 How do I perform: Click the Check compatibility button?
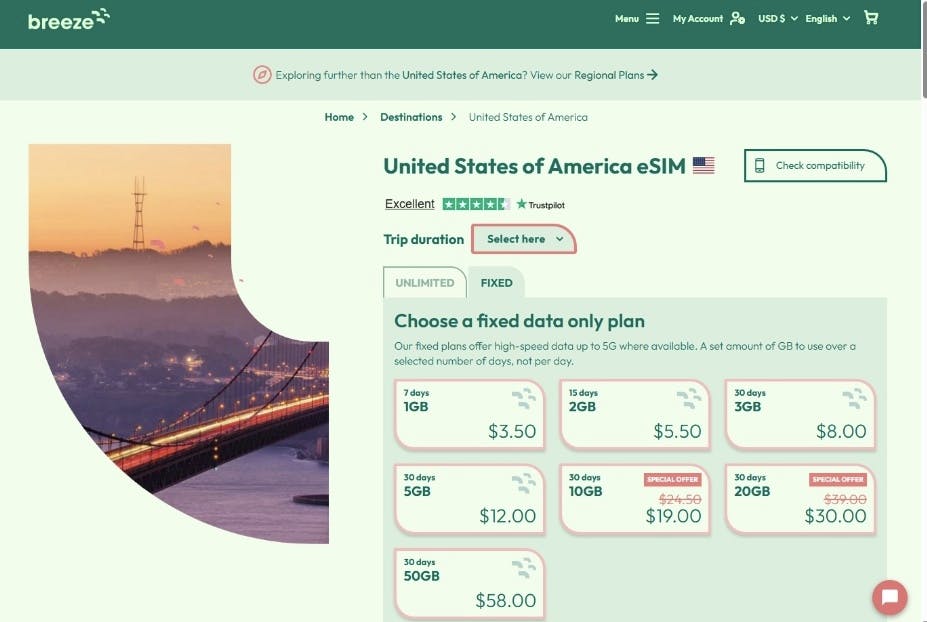click(815, 166)
